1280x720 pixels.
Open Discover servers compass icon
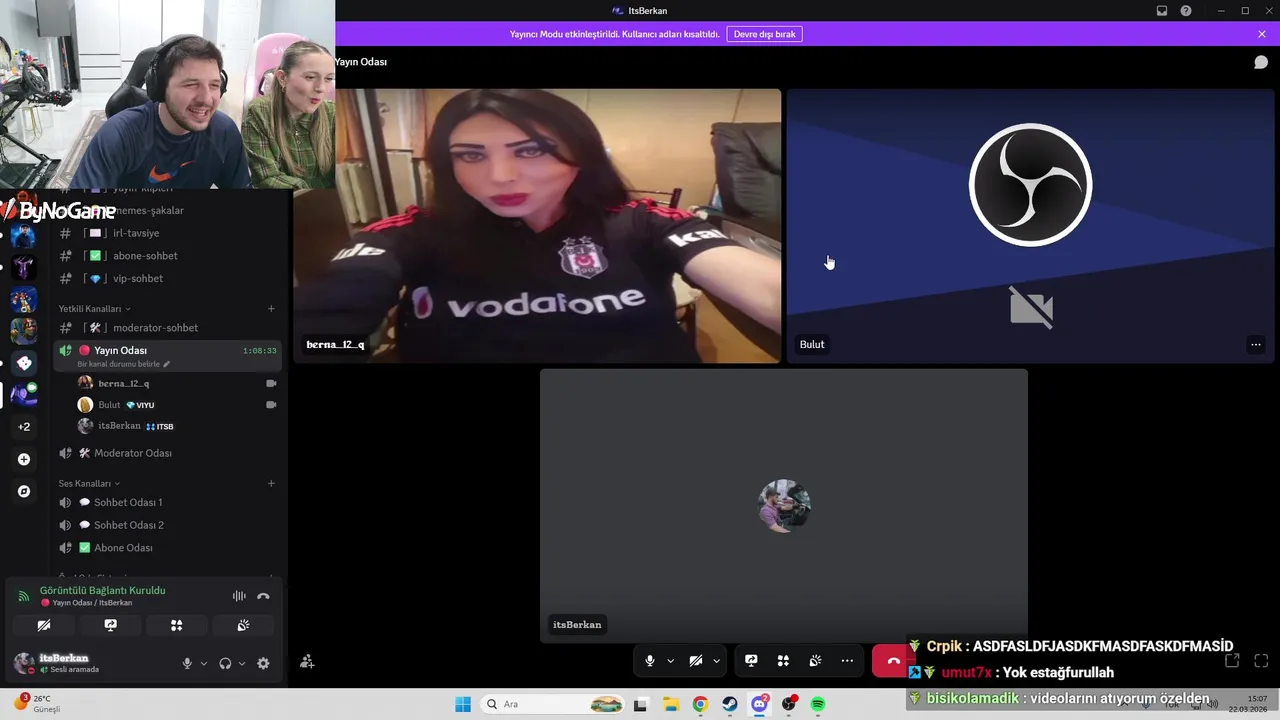point(24,491)
